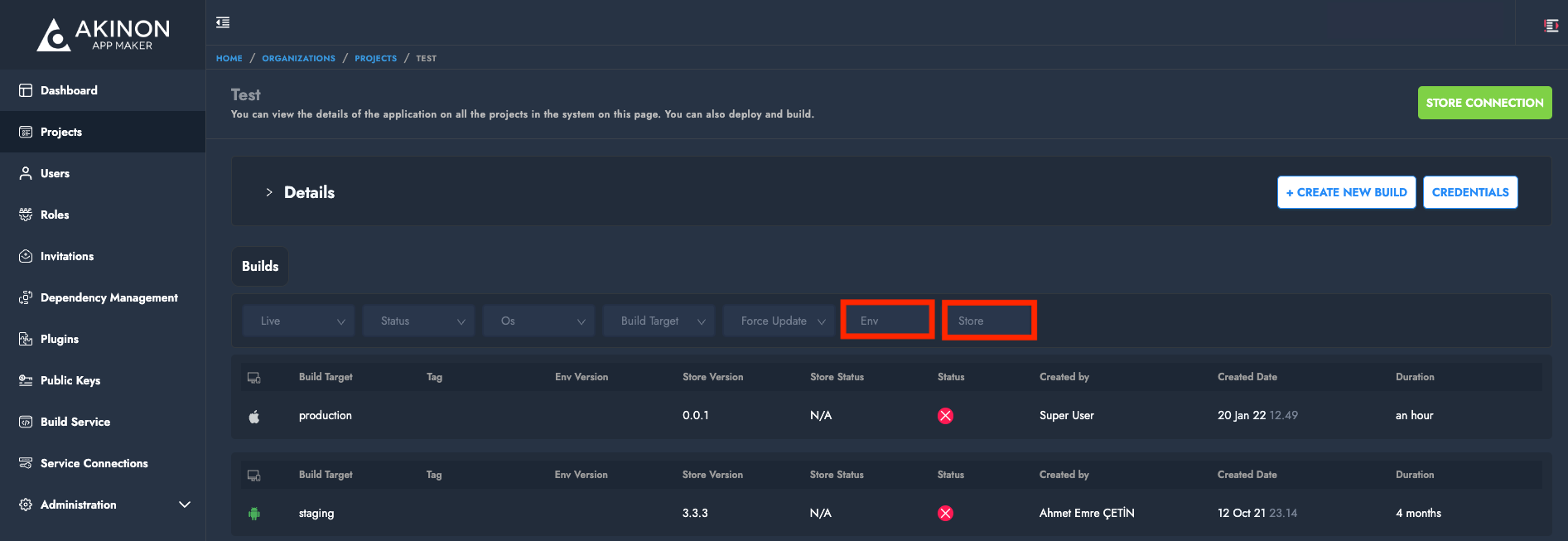Image resolution: width=1568 pixels, height=541 pixels.
Task: Expand the Details section chevron
Action: [x=269, y=192]
